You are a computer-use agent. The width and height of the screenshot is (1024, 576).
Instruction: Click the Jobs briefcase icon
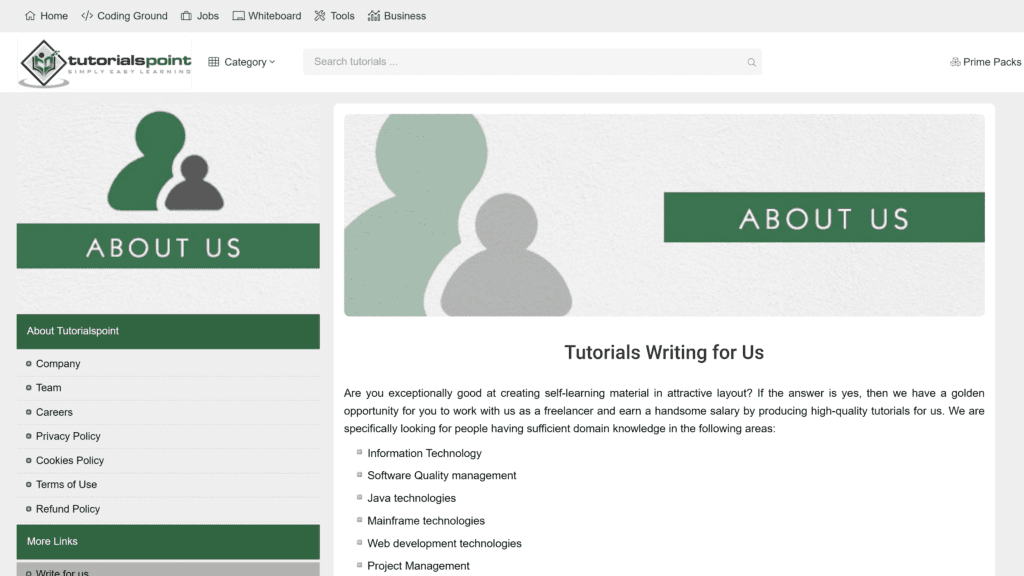[x=186, y=16]
